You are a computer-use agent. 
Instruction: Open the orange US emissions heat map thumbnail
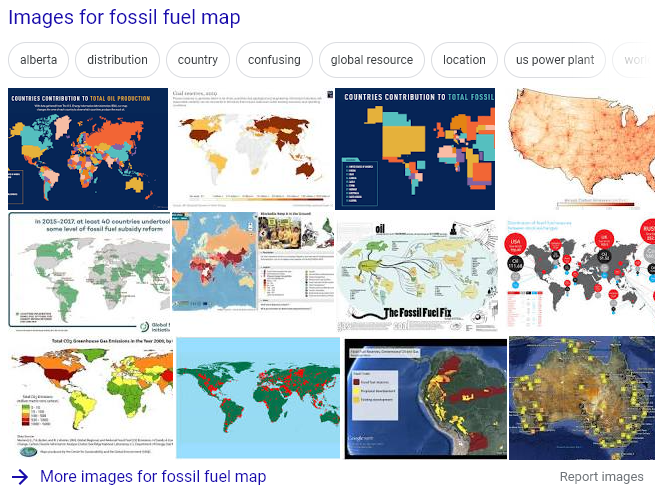[581, 149]
